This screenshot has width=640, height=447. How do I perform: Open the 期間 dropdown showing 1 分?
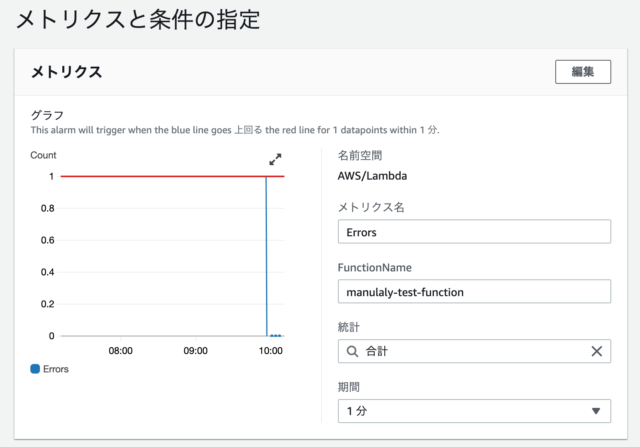474,411
